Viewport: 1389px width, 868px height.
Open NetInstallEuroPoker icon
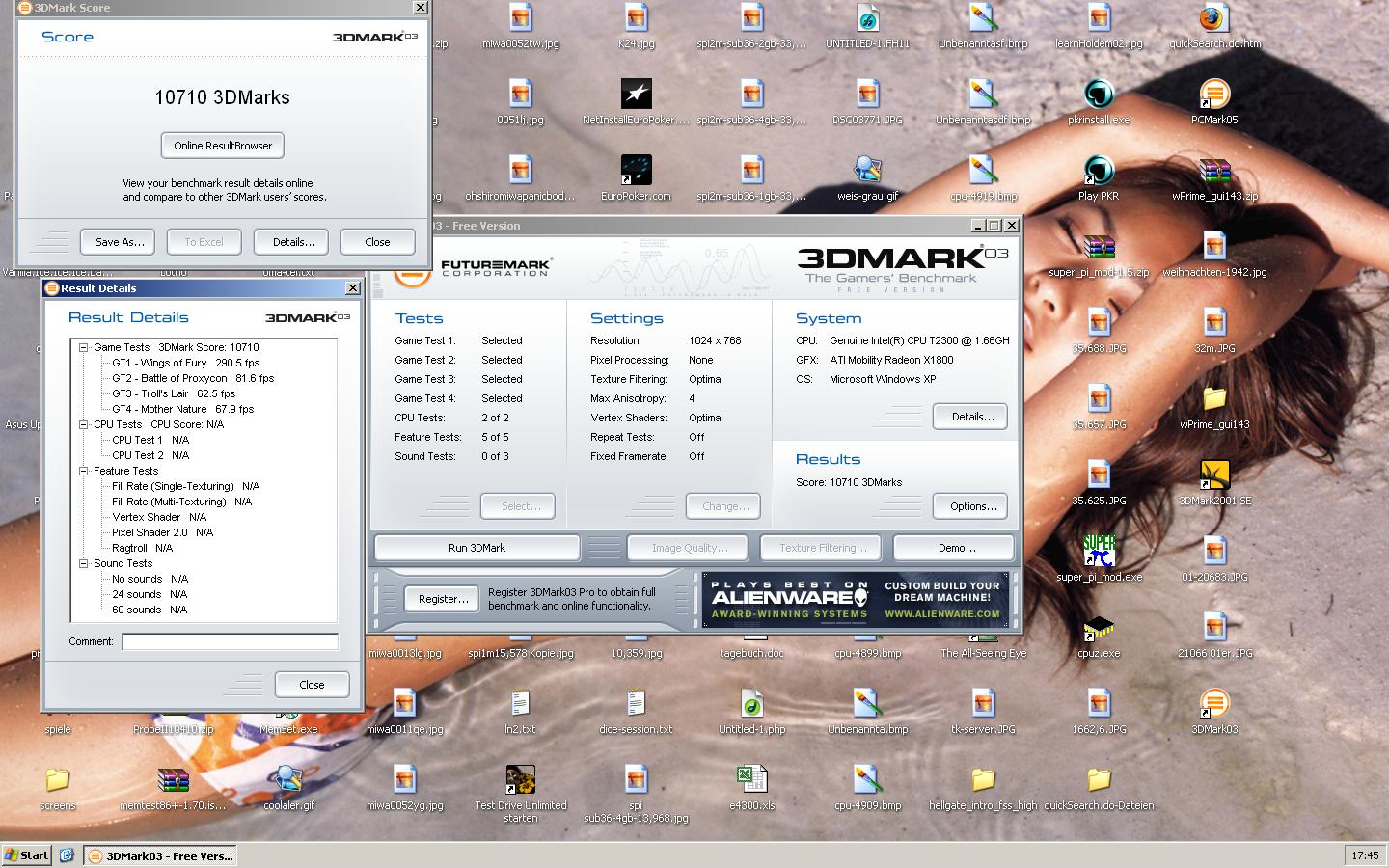coord(636,101)
